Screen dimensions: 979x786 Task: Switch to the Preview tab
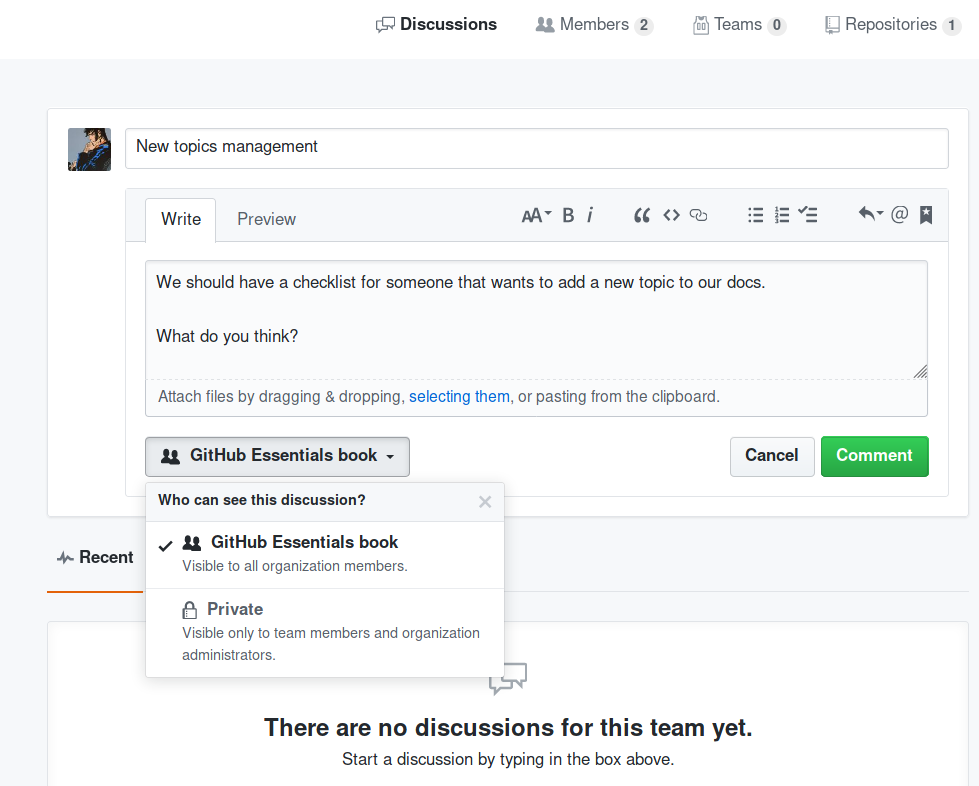tap(266, 219)
